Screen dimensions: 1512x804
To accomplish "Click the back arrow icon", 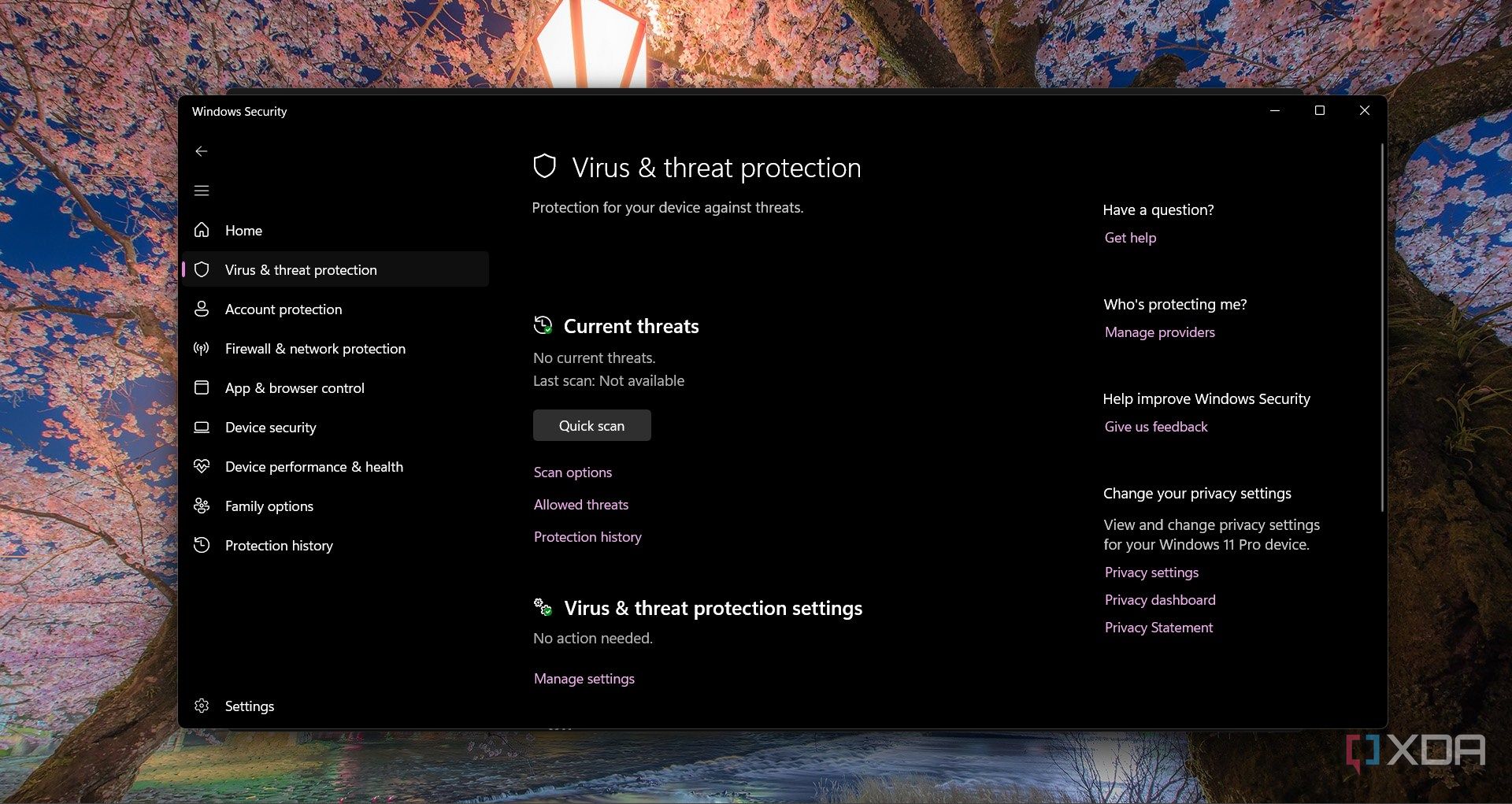I will coord(202,151).
